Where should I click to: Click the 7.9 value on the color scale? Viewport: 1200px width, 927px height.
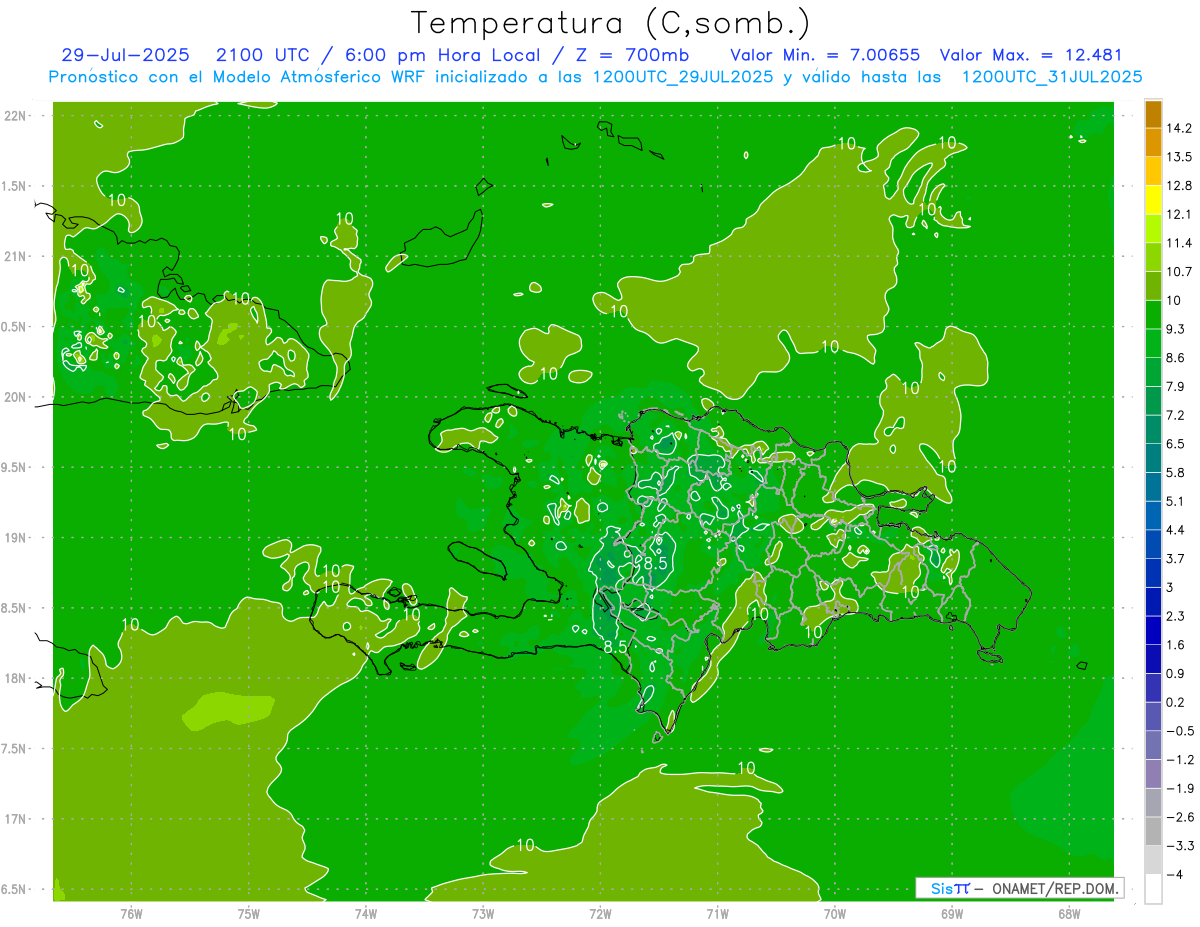point(1177,386)
